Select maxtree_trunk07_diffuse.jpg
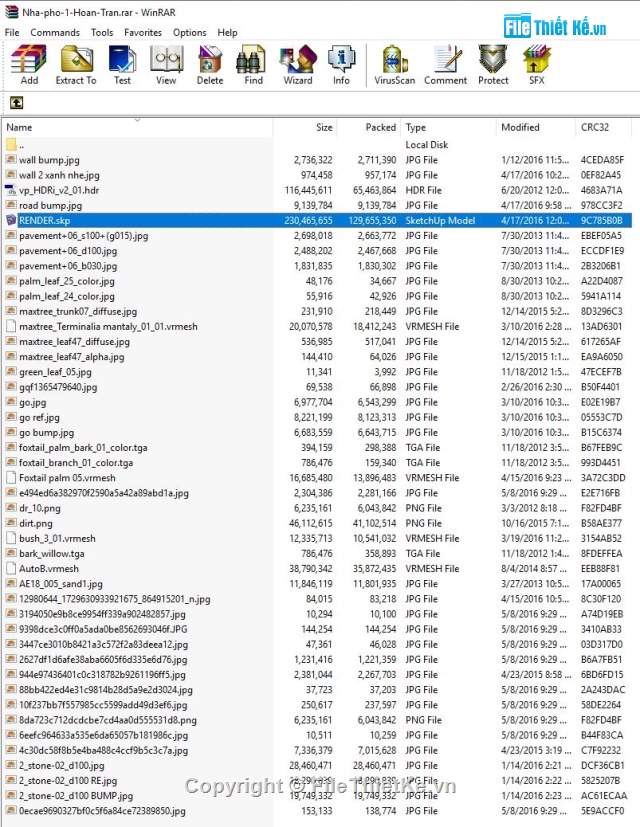The width and height of the screenshot is (640, 827). coord(78,312)
